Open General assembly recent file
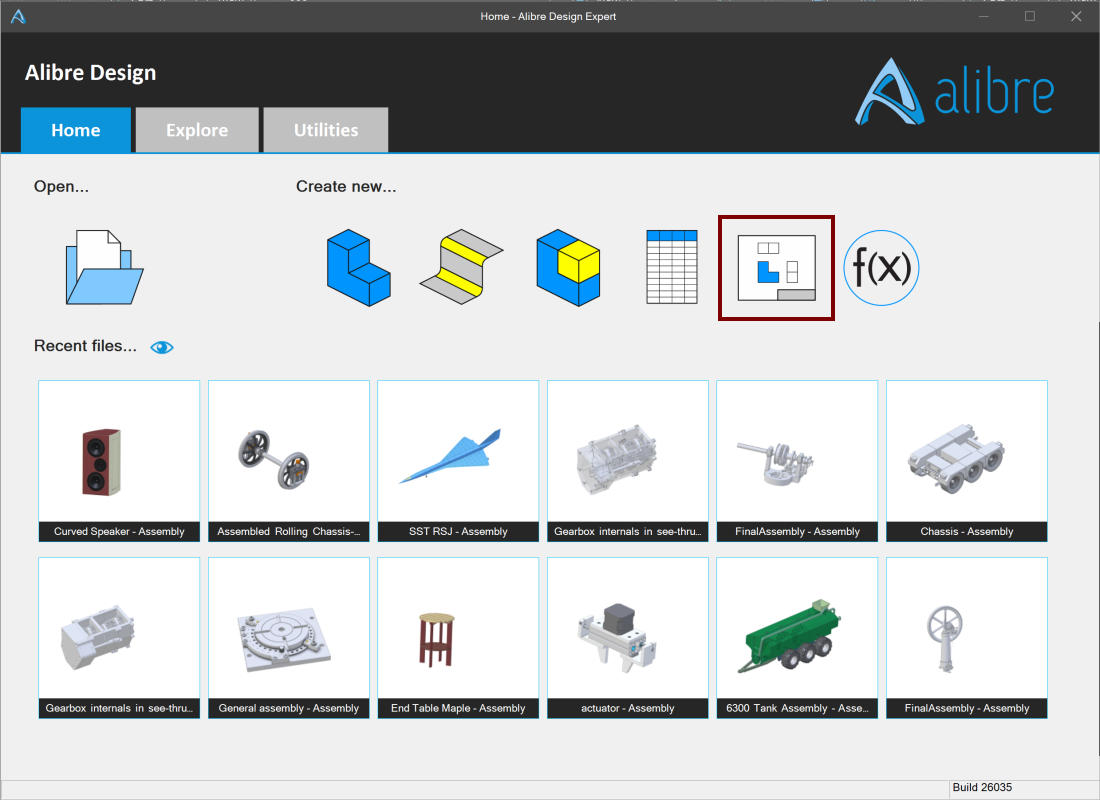1100x800 pixels. point(289,637)
